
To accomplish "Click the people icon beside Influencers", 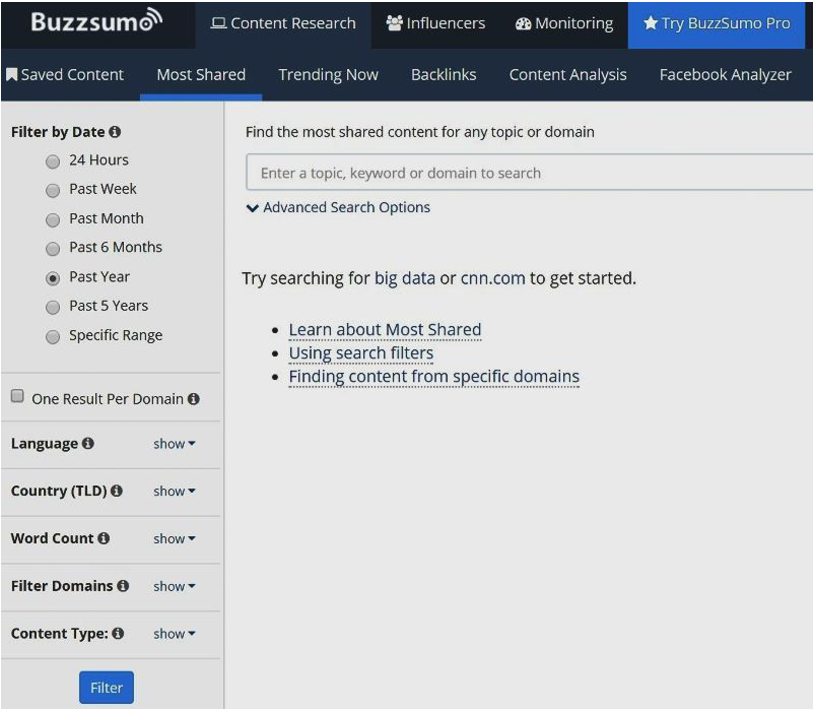I will click(395, 23).
